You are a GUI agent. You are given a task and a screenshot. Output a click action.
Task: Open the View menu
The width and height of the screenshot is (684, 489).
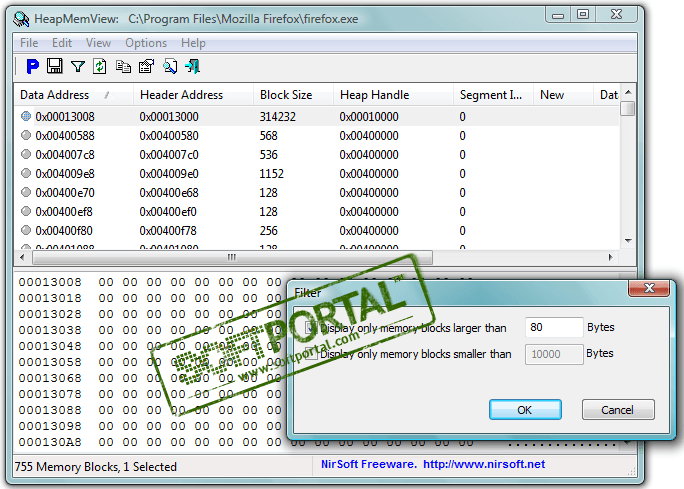tap(98, 43)
